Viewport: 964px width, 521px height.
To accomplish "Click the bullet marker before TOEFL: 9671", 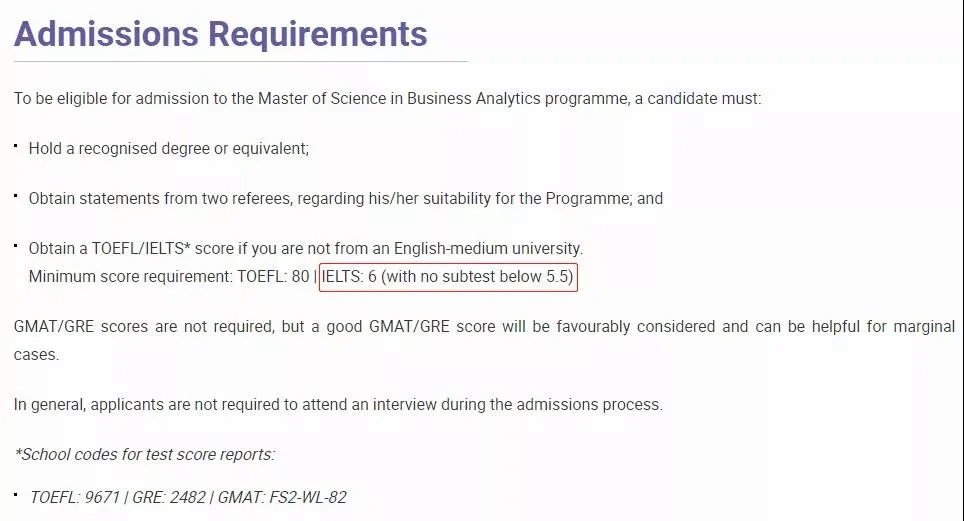I will pyautogui.click(x=15, y=494).
